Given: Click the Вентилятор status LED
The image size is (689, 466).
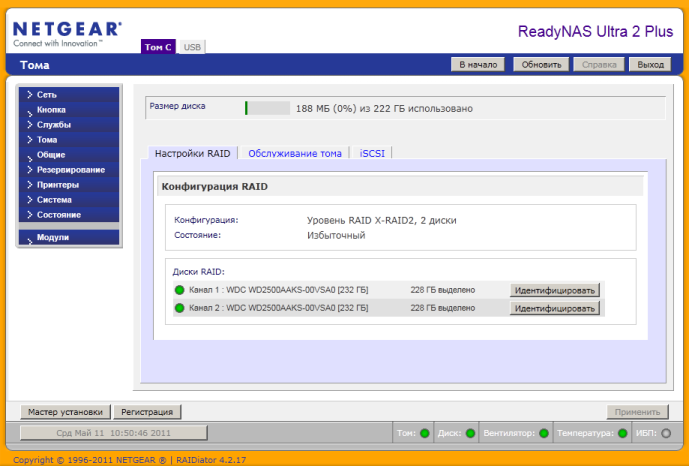Looking at the screenshot, I should click(544, 433).
